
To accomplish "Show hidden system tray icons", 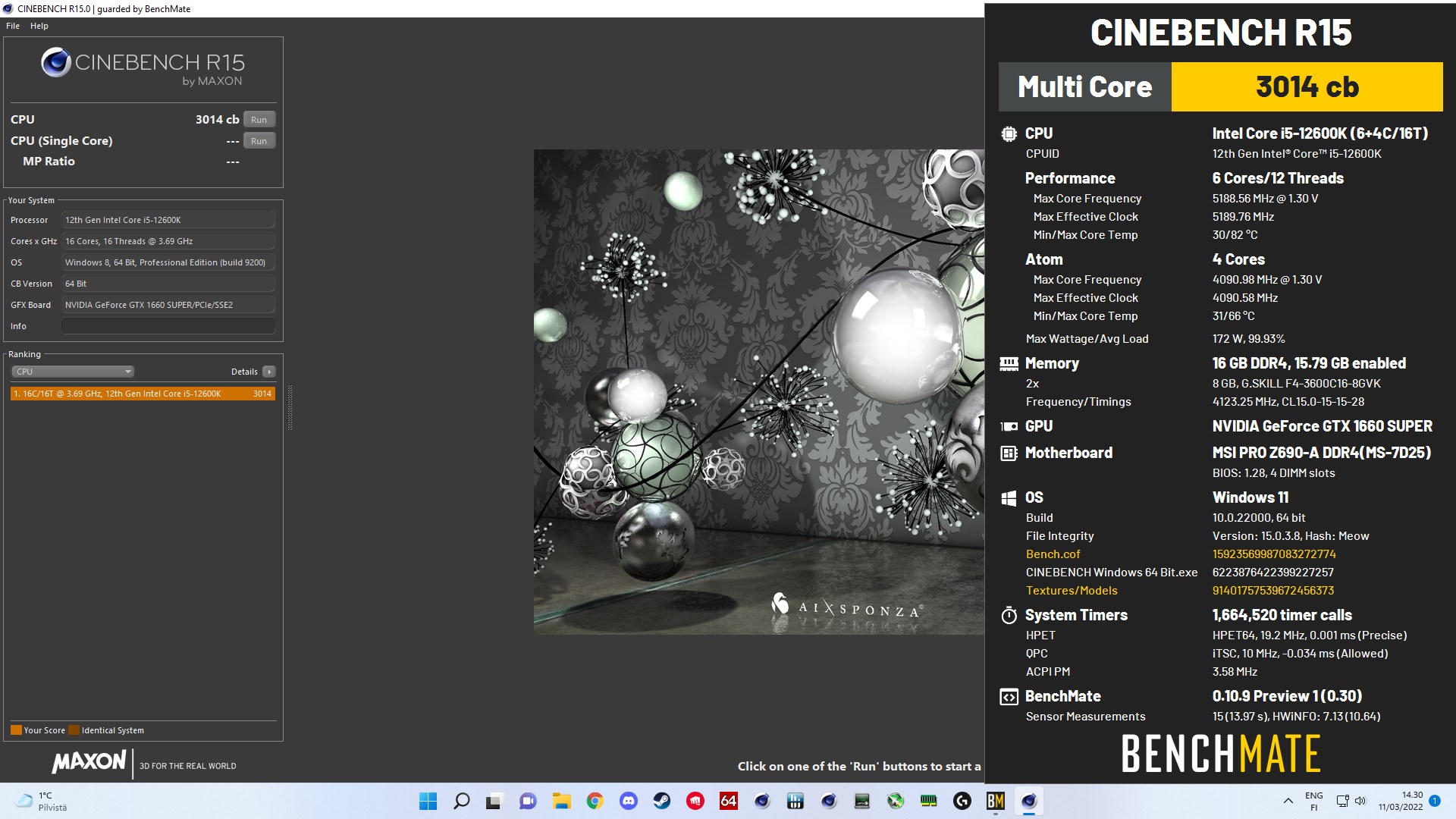I will pyautogui.click(x=1288, y=801).
